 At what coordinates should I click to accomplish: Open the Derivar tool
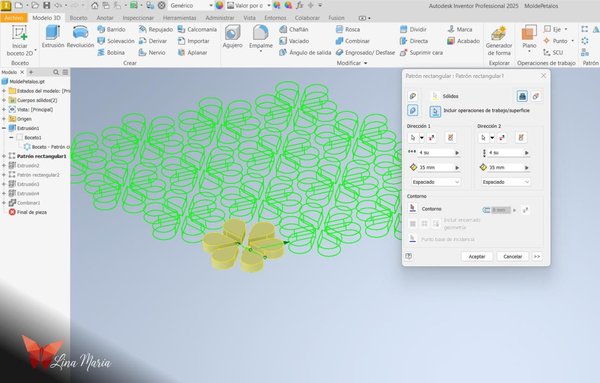153,41
